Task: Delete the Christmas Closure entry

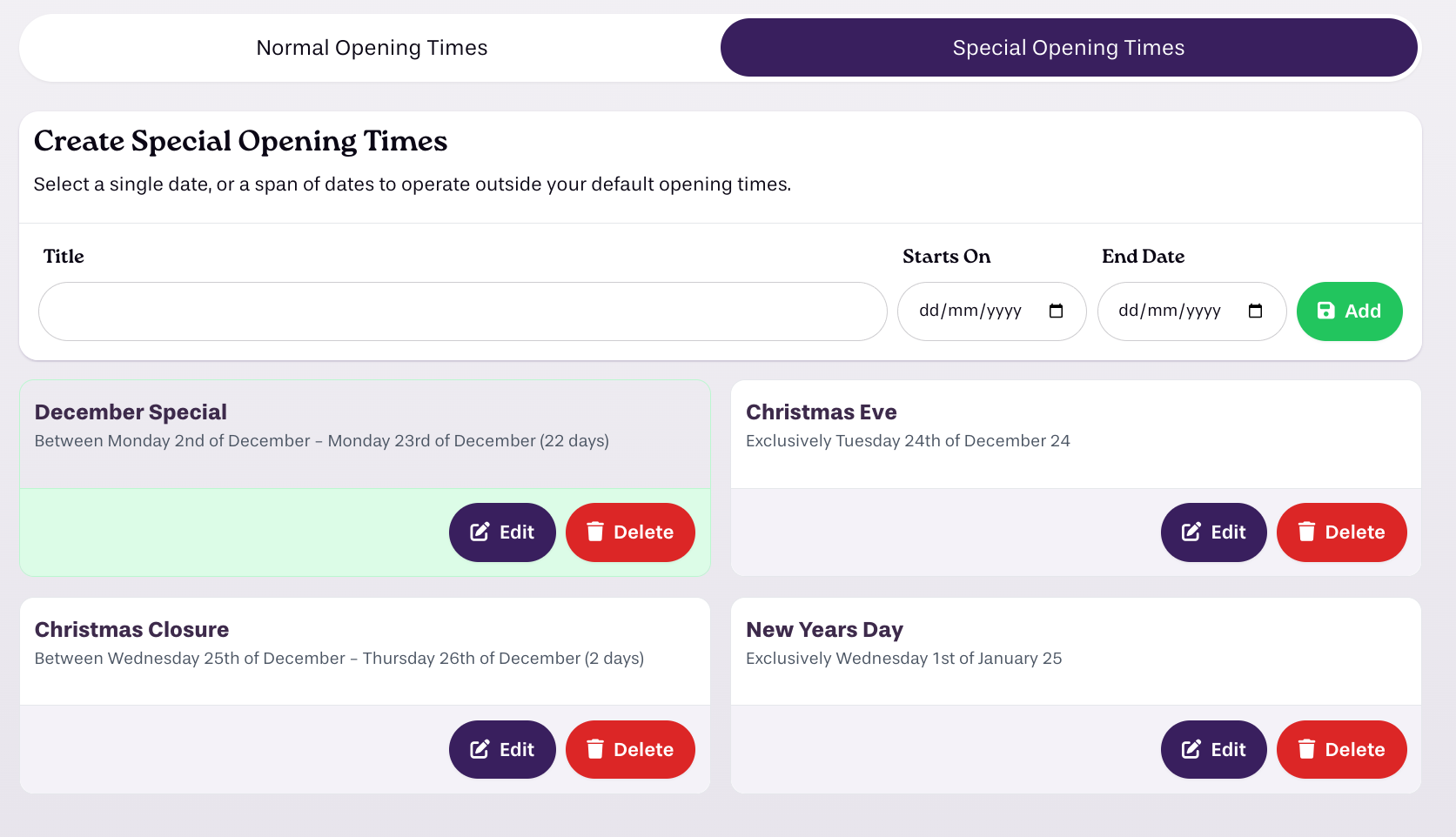Action: click(x=630, y=749)
